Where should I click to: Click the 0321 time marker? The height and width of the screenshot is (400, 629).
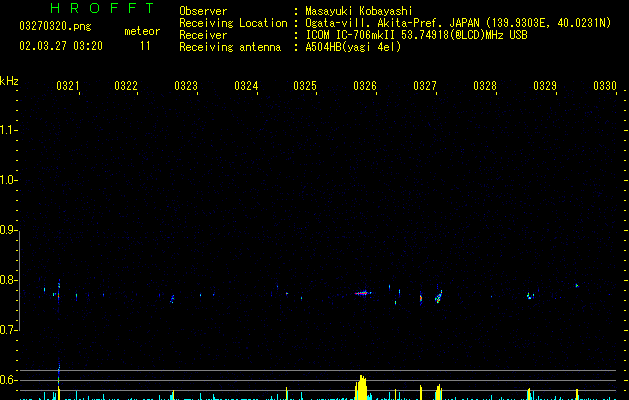point(67,86)
